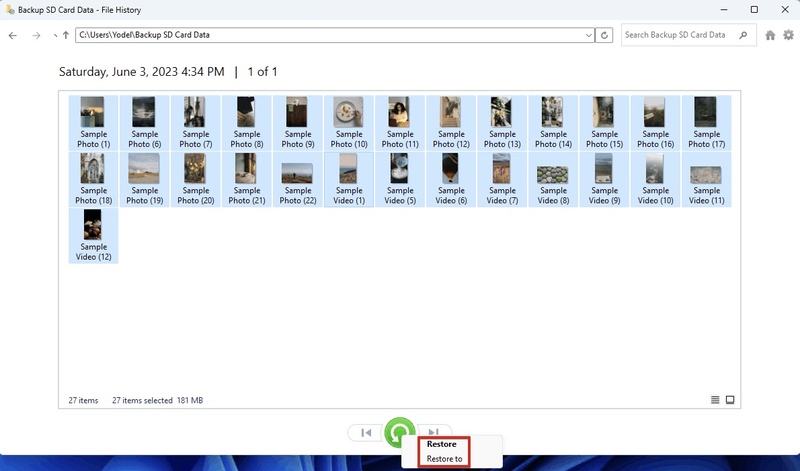Go to next backup version
800x471 pixels.
(x=434, y=431)
